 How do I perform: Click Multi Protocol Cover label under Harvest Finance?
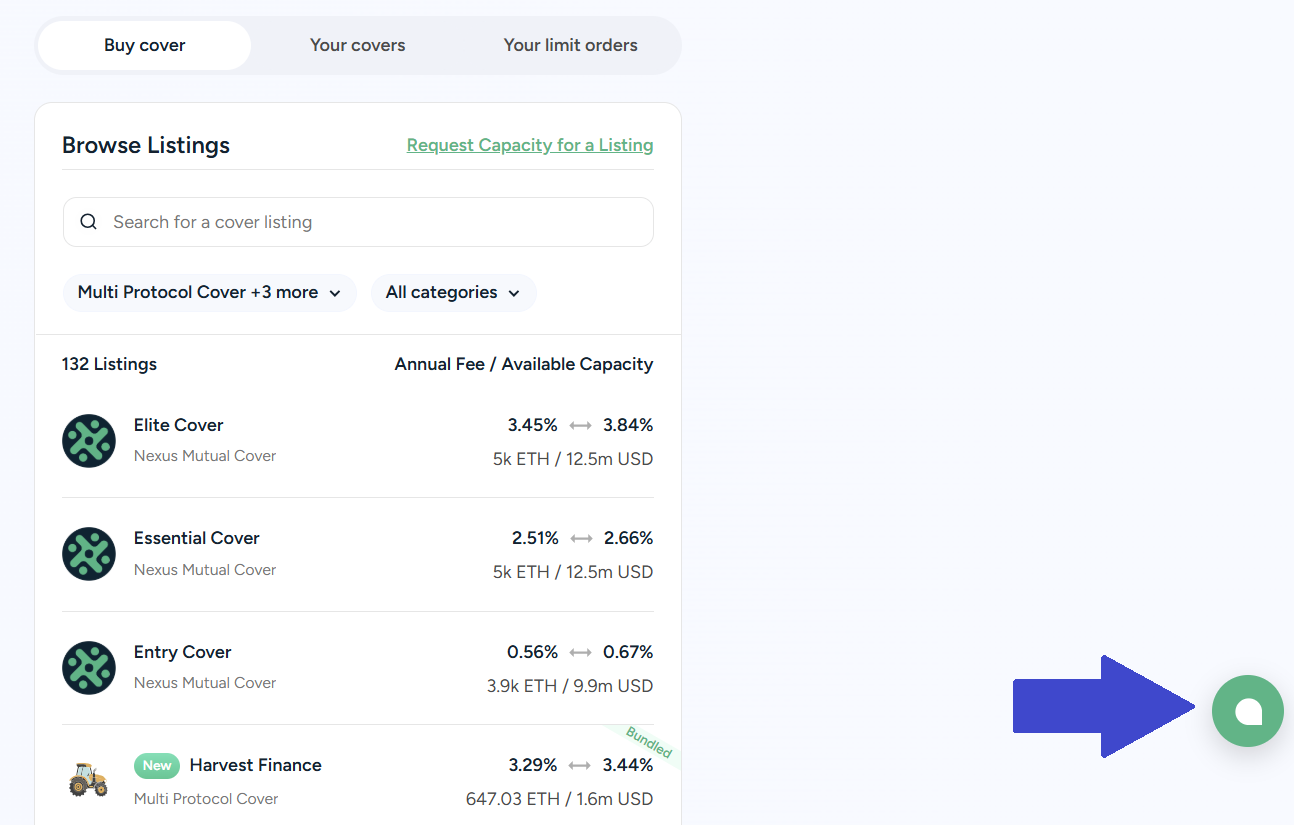click(x=206, y=799)
